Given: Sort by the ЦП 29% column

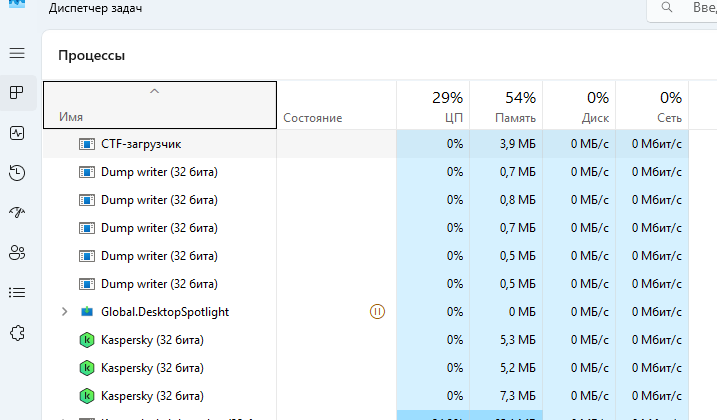Looking at the screenshot, I should click(x=433, y=105).
